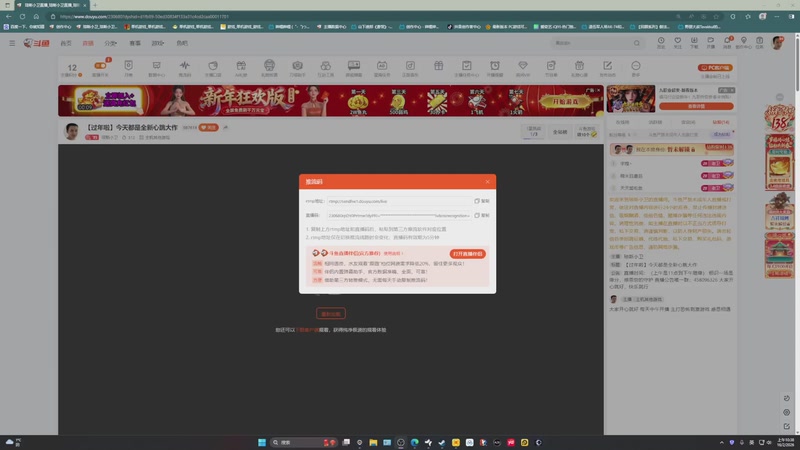Click the search magnifier icon
Viewport: 800px width, 450px height.
pos(637,43)
